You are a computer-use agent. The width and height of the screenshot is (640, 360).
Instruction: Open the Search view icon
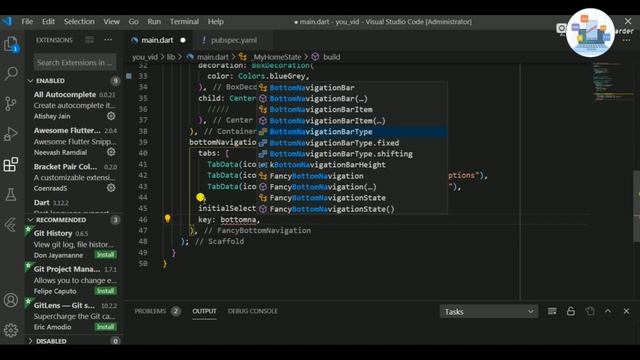tap(11, 73)
